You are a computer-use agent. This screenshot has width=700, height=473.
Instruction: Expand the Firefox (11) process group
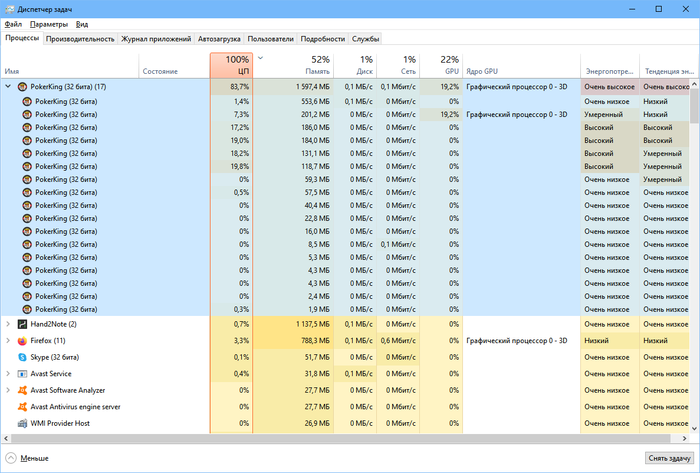coord(8,341)
